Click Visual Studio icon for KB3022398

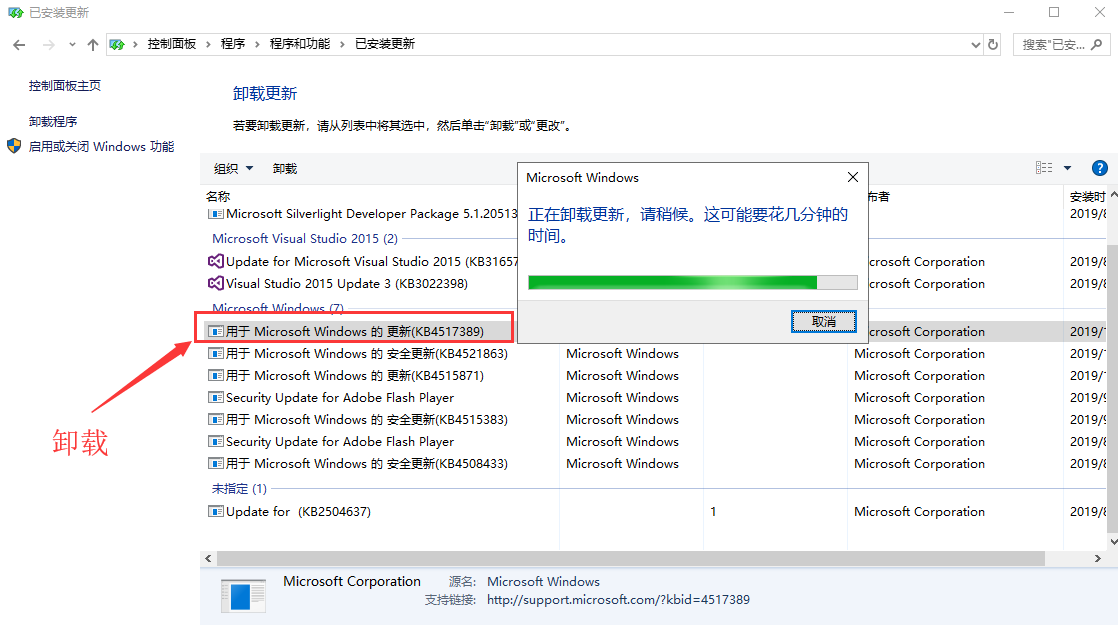(215, 284)
